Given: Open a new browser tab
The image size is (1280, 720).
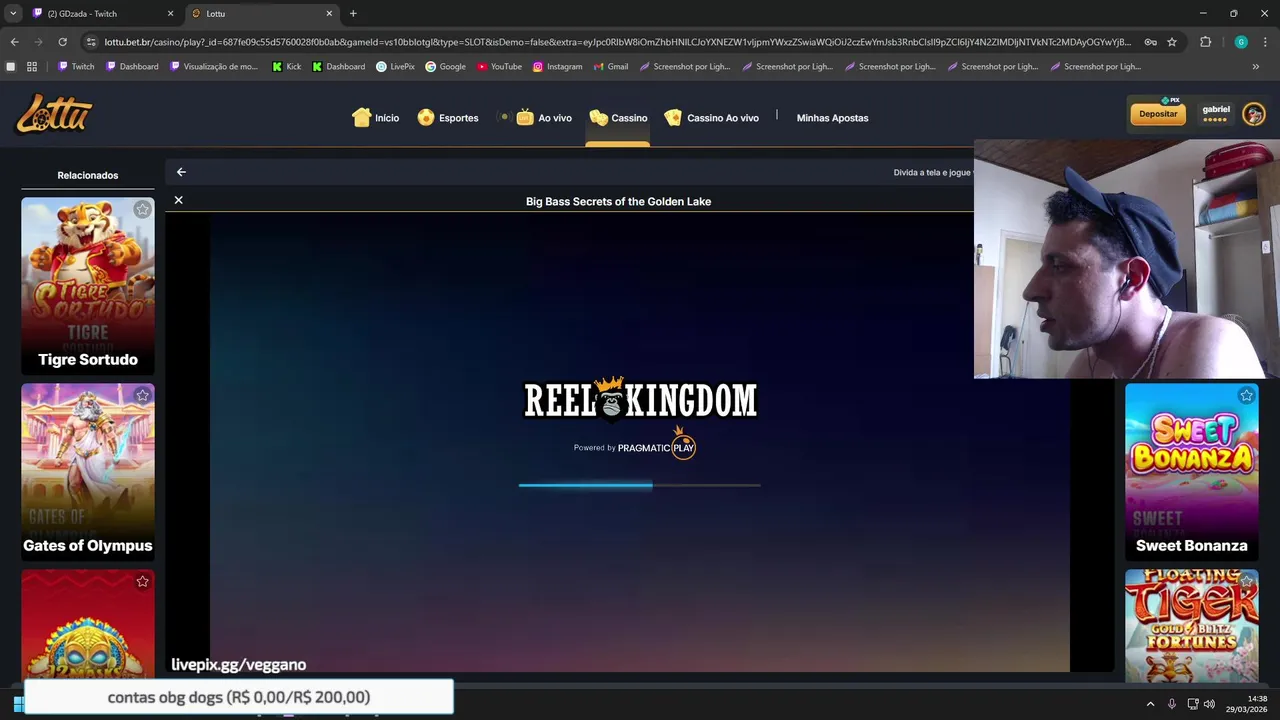Looking at the screenshot, I should coord(353,14).
